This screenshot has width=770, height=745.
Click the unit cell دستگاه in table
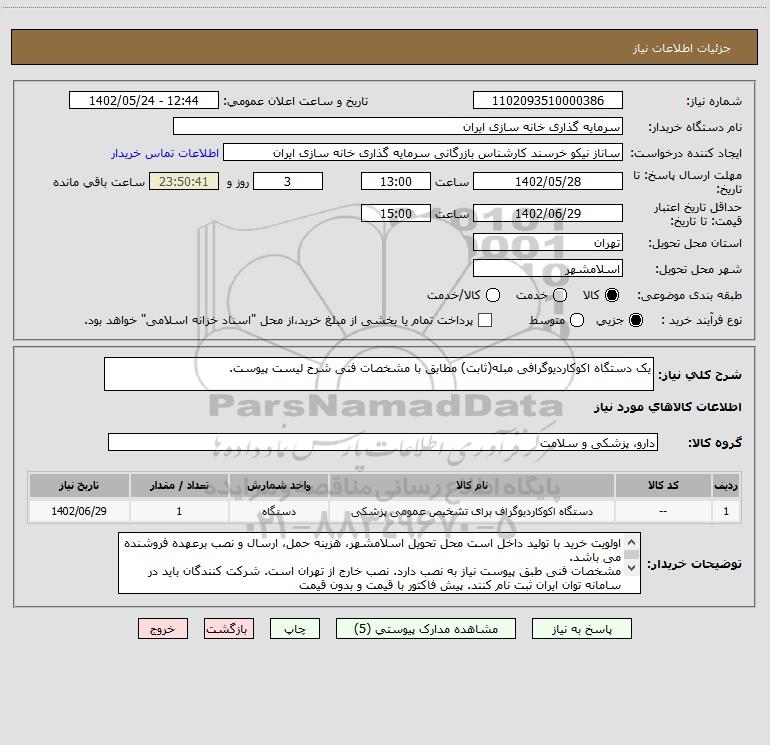pos(278,511)
